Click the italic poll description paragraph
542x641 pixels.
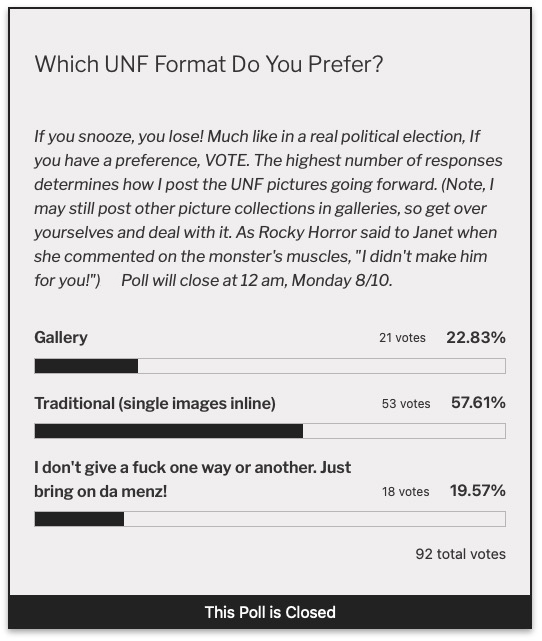tap(269, 208)
